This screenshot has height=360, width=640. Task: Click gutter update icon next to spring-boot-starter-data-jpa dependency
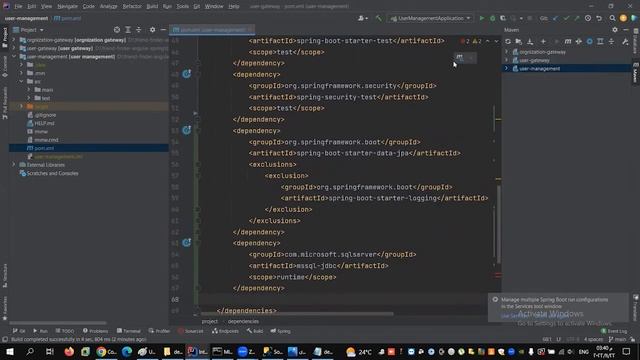pyautogui.click(x=187, y=130)
